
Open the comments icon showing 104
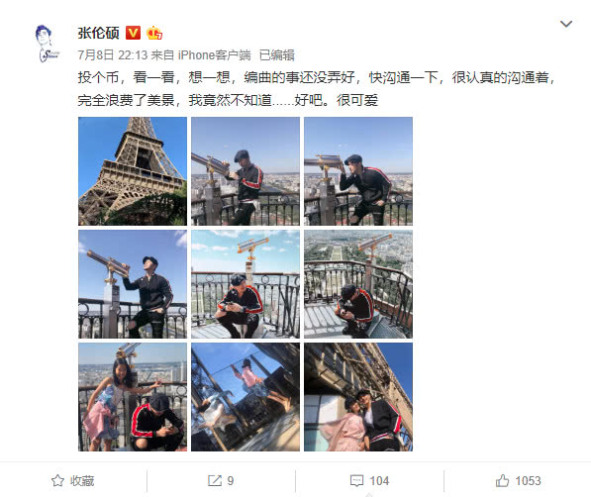(x=357, y=480)
